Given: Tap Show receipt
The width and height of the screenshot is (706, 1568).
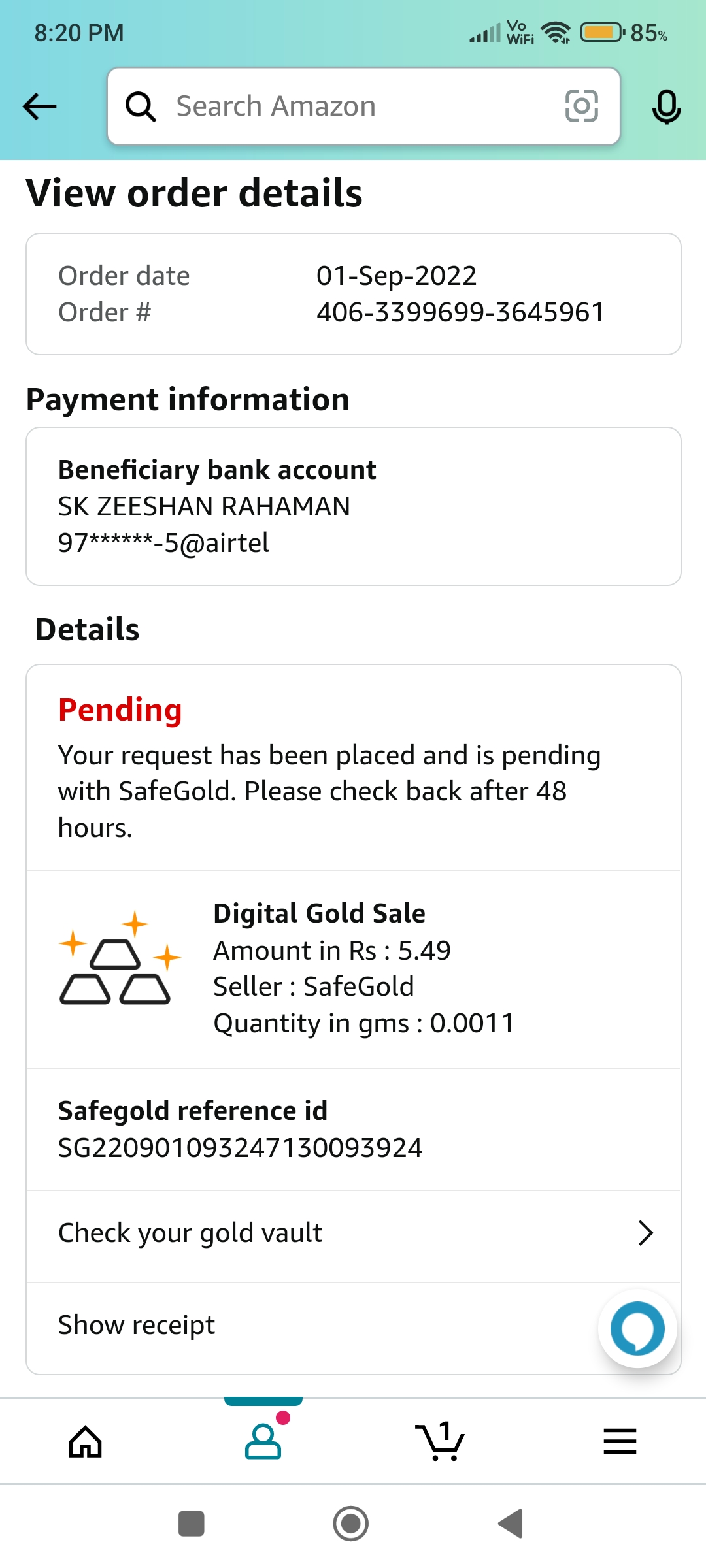Looking at the screenshot, I should point(137,1326).
